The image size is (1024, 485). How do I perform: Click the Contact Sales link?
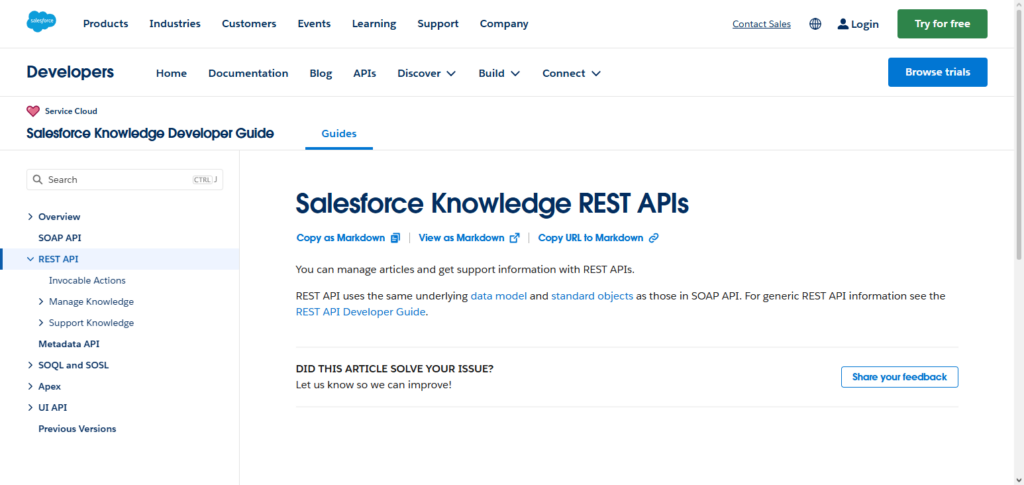761,24
